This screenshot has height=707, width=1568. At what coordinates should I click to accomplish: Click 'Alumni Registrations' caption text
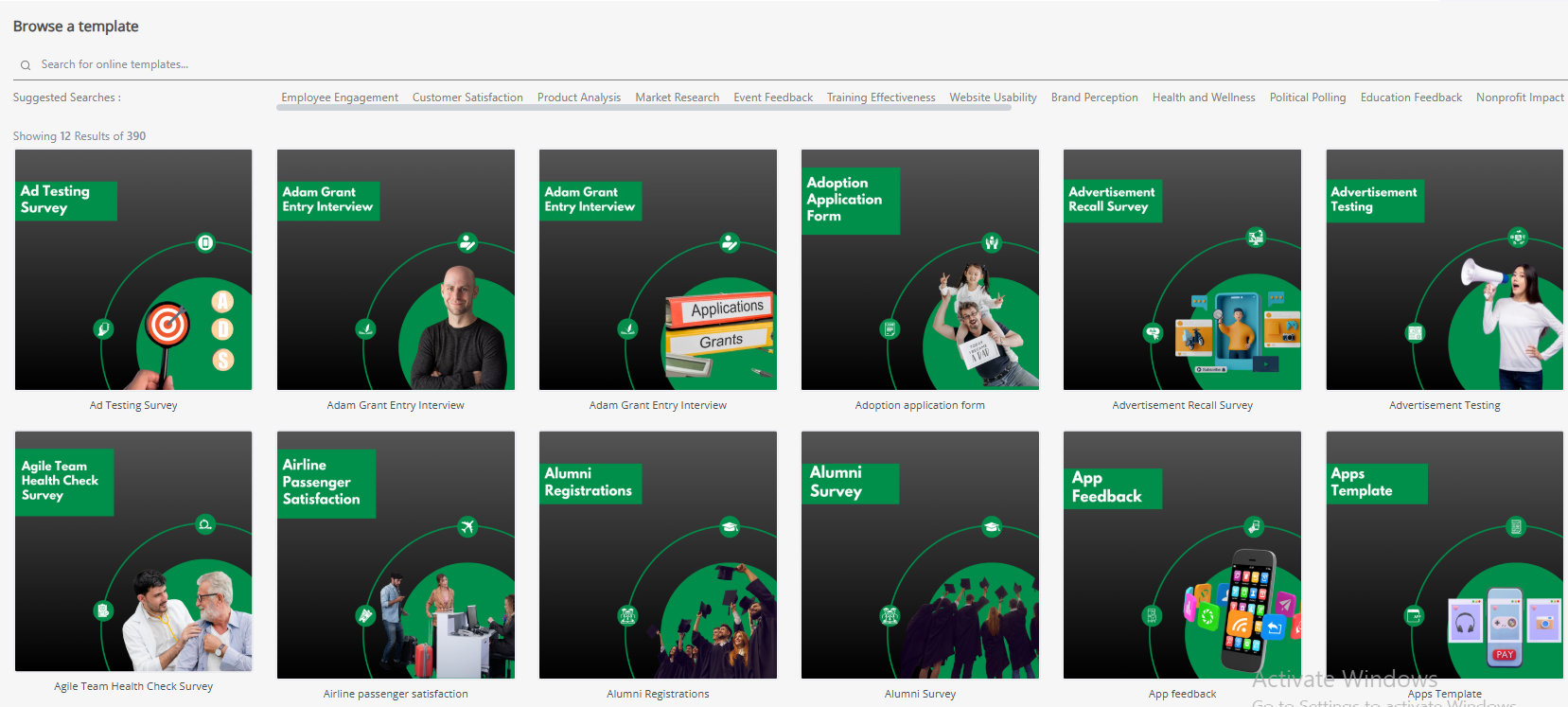[x=658, y=694]
